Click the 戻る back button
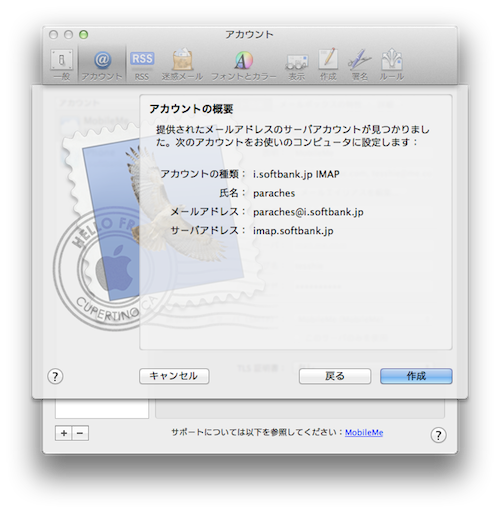The width and height of the screenshot is (500, 513). 335,376
